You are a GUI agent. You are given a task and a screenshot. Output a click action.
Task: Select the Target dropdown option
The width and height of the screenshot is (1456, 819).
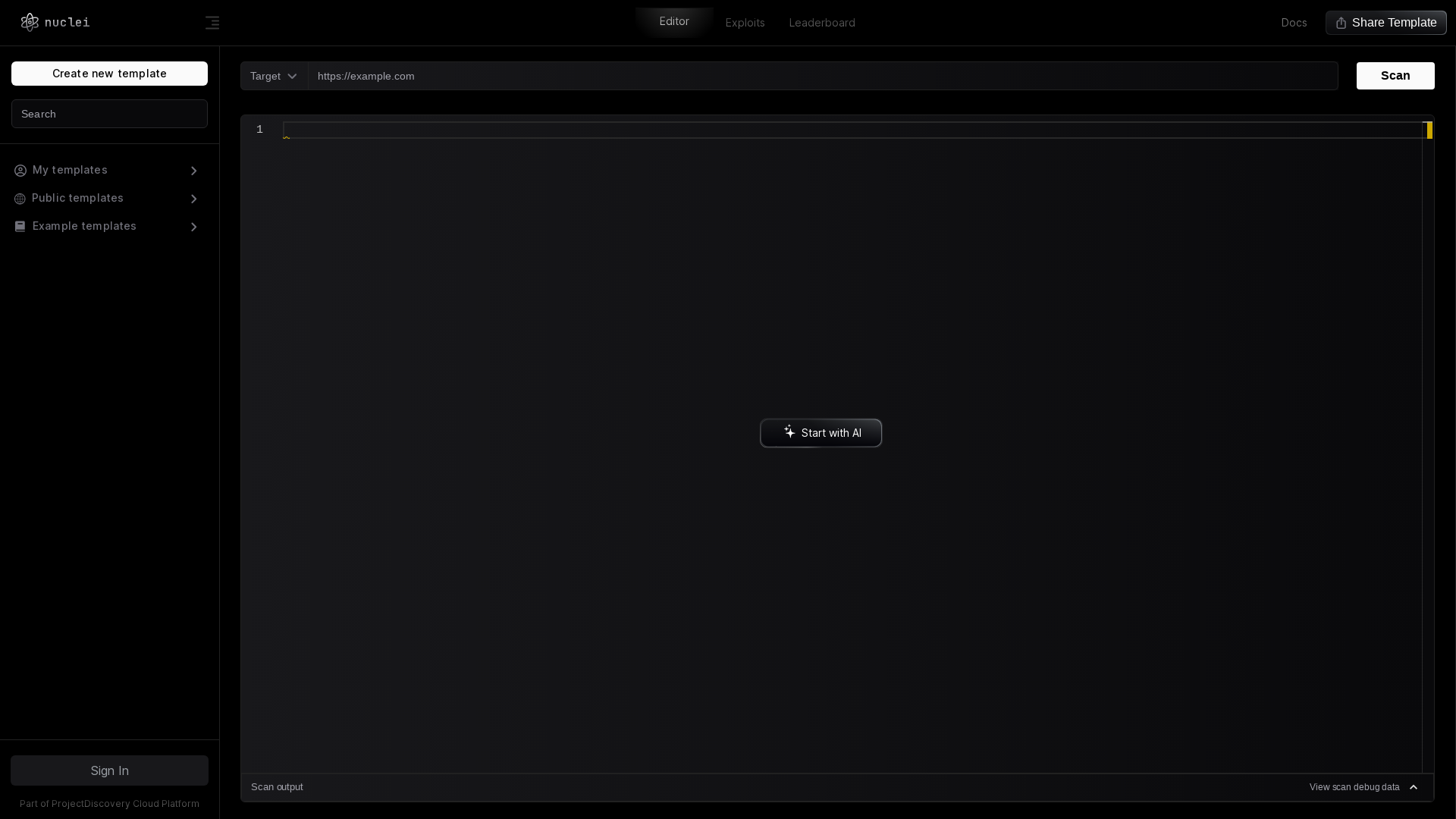pos(273,76)
